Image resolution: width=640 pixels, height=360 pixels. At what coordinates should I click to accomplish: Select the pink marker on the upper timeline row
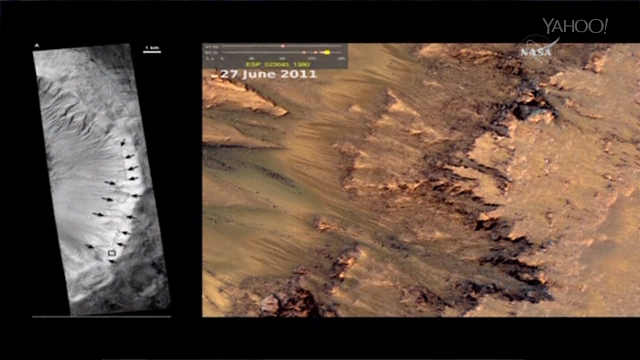283,46
